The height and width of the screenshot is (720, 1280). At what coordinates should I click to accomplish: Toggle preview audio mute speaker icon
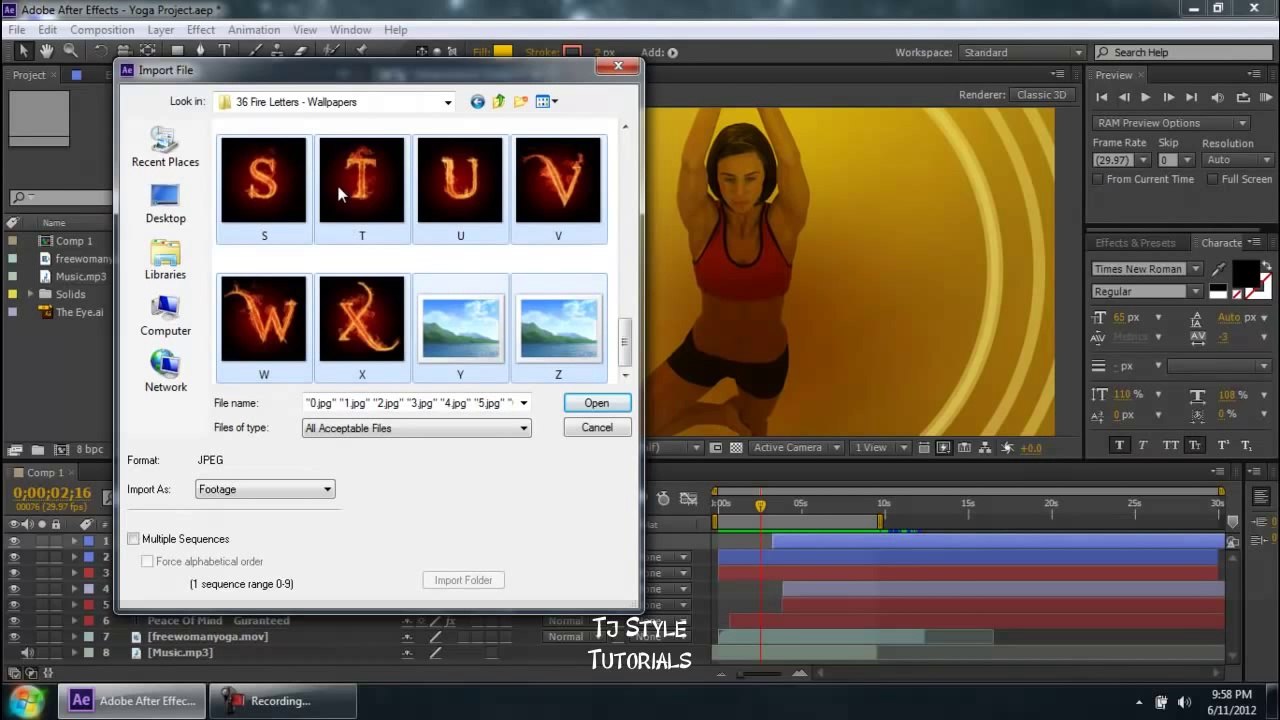pos(1217,97)
